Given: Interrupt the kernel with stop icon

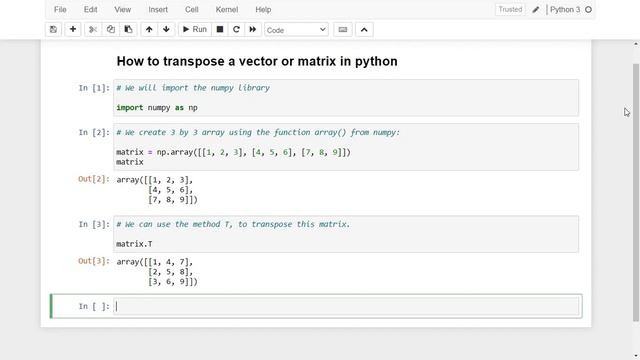Looking at the screenshot, I should [220, 29].
